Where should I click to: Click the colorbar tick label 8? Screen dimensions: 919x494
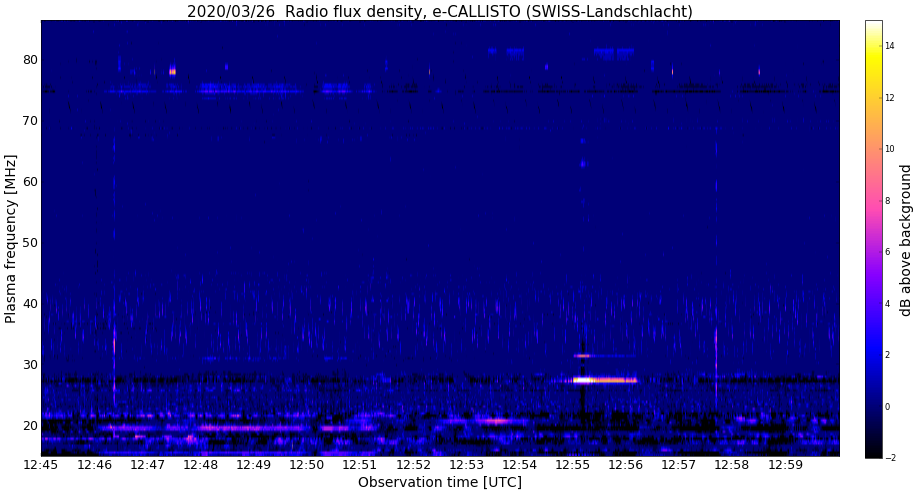pyautogui.click(x=887, y=200)
